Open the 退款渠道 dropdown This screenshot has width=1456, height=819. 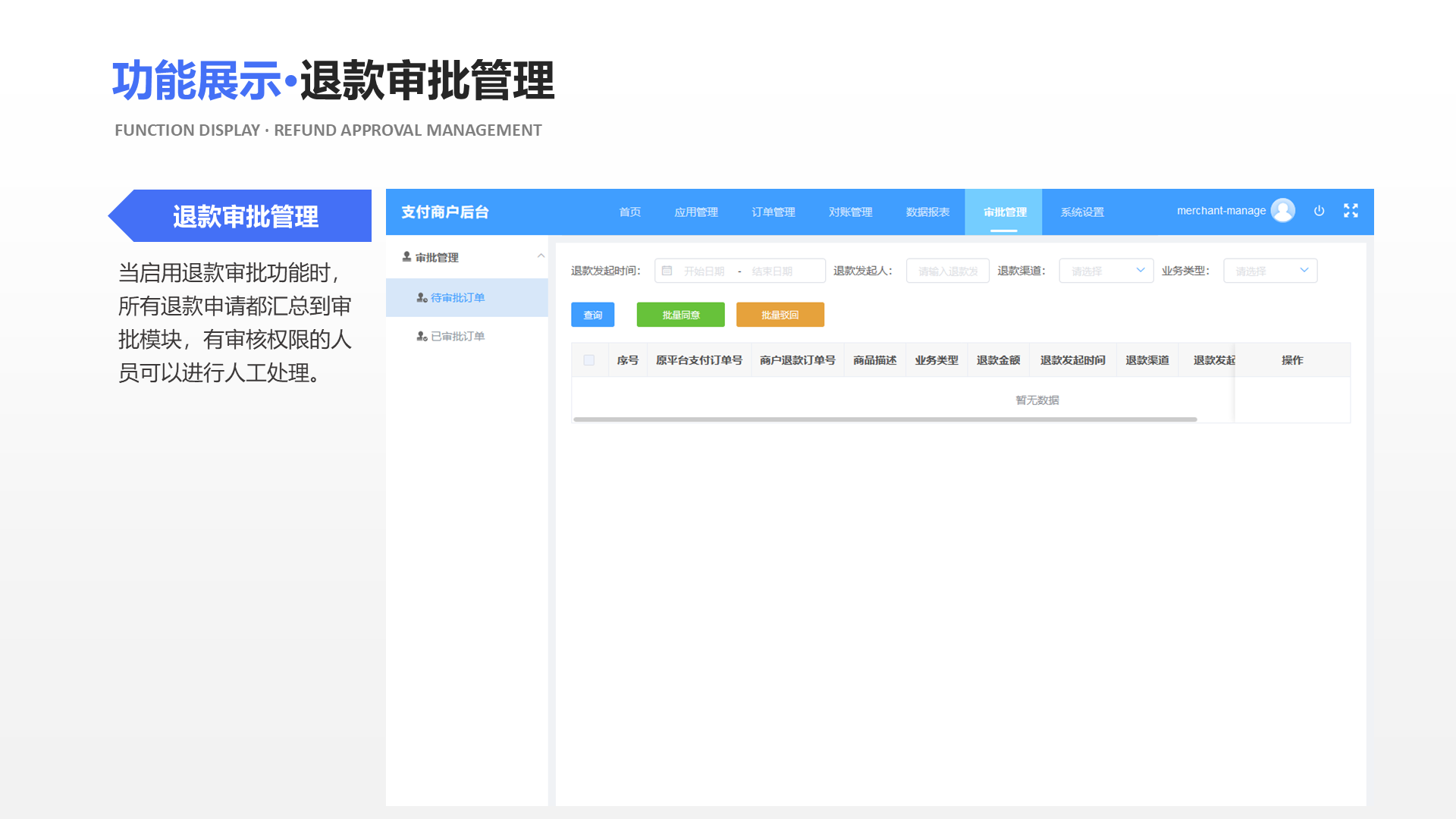click(x=1106, y=270)
